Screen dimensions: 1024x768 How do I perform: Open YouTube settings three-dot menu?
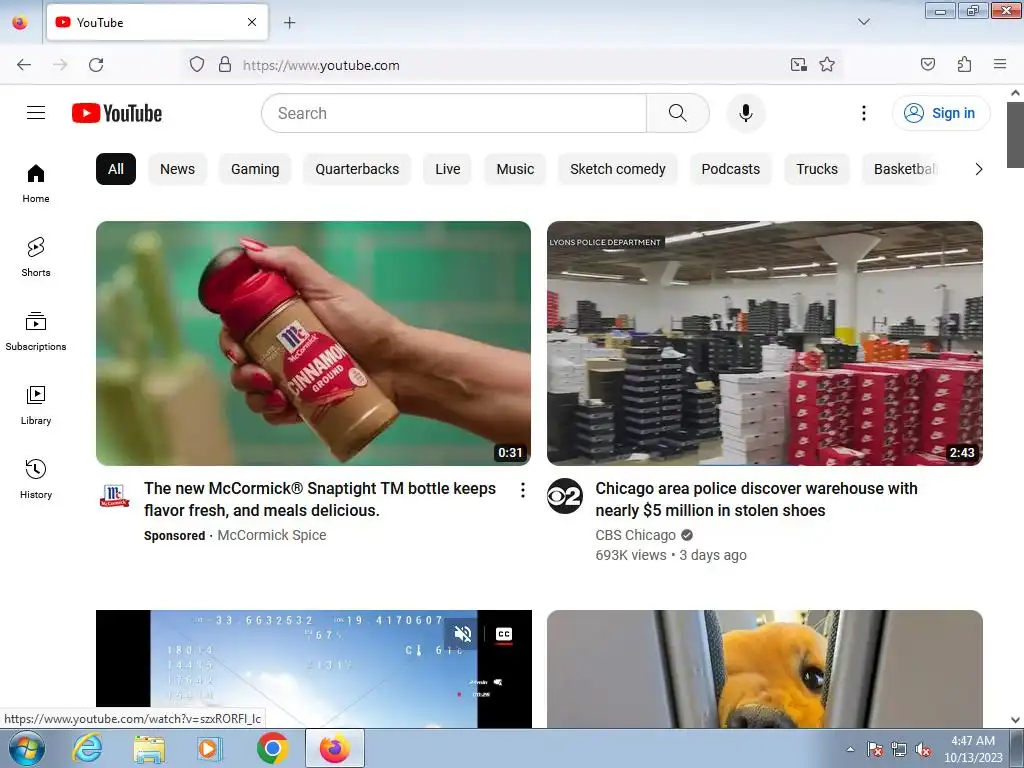pos(863,113)
